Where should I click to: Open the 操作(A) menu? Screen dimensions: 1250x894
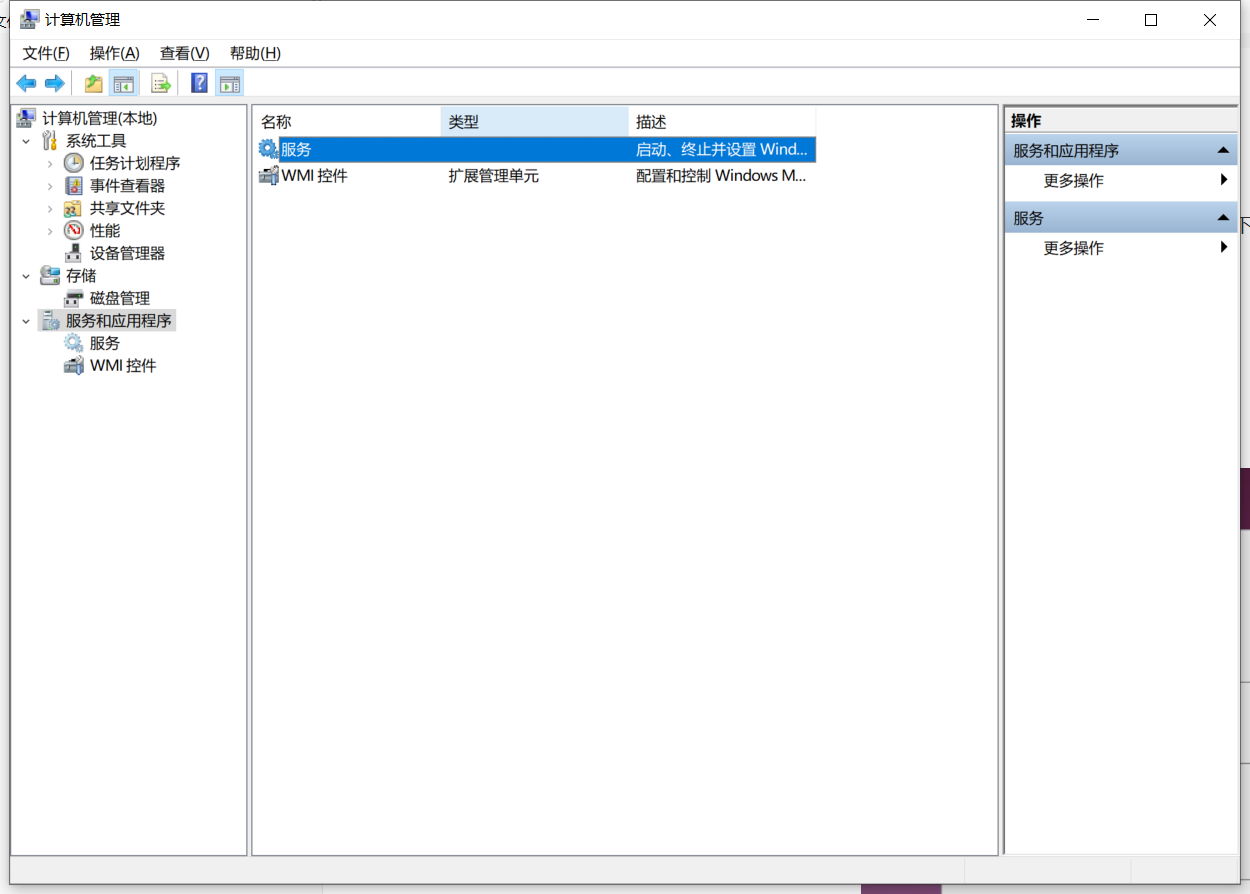115,53
